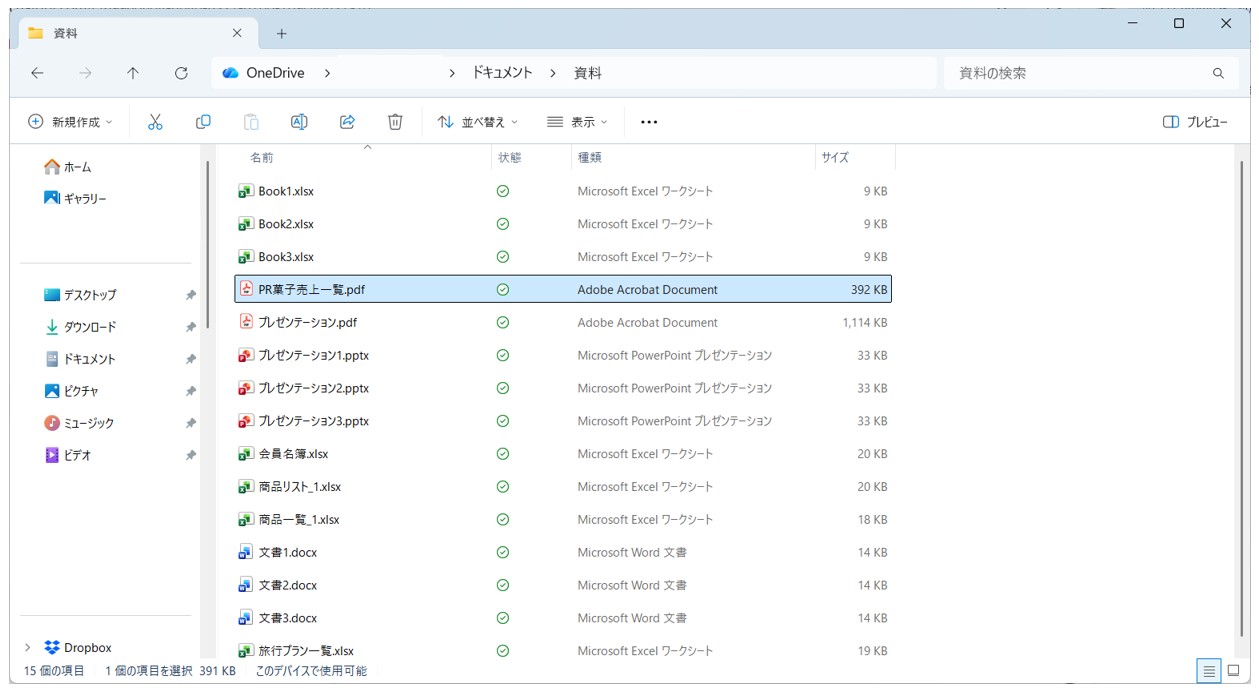The height and width of the screenshot is (693, 1259).
Task: Click the Cut scissors icon in toolbar
Action: point(155,122)
